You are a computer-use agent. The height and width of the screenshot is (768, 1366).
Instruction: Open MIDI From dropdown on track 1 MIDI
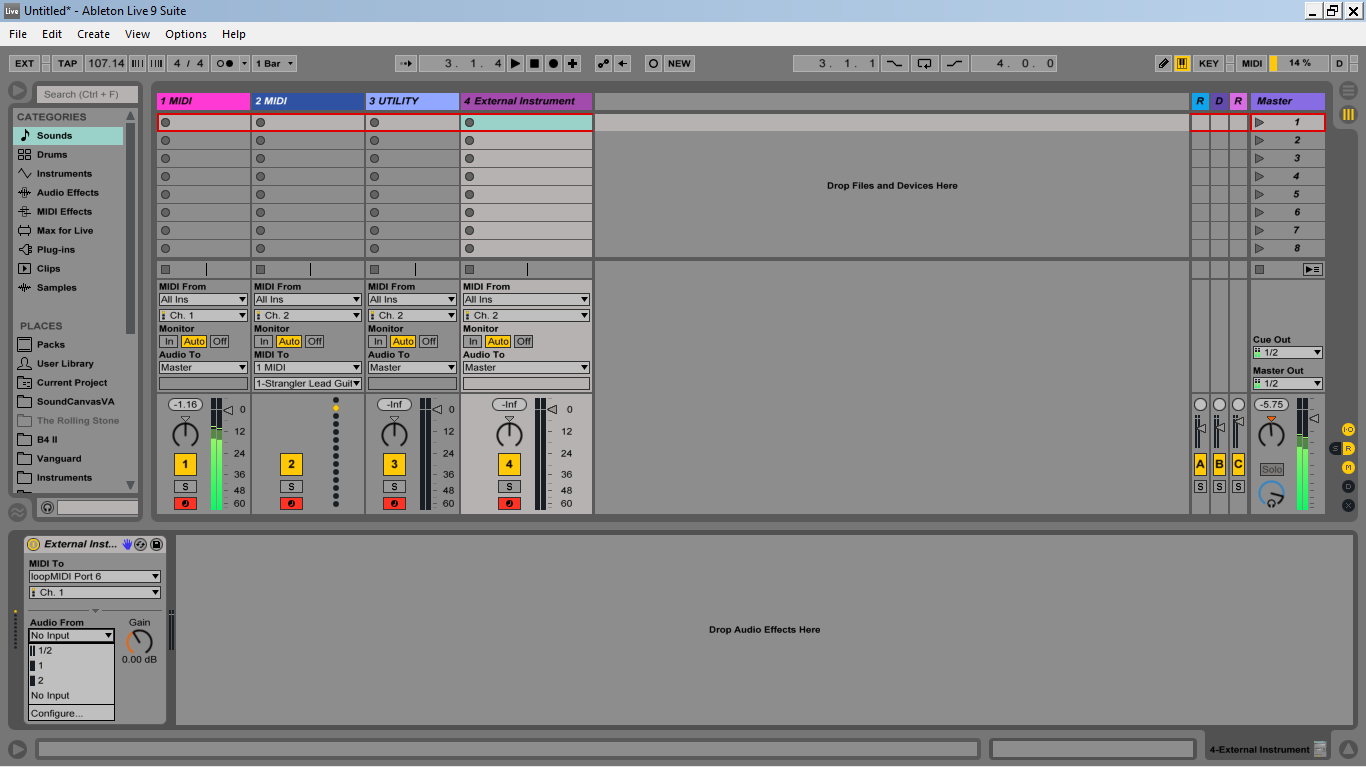[x=203, y=299]
